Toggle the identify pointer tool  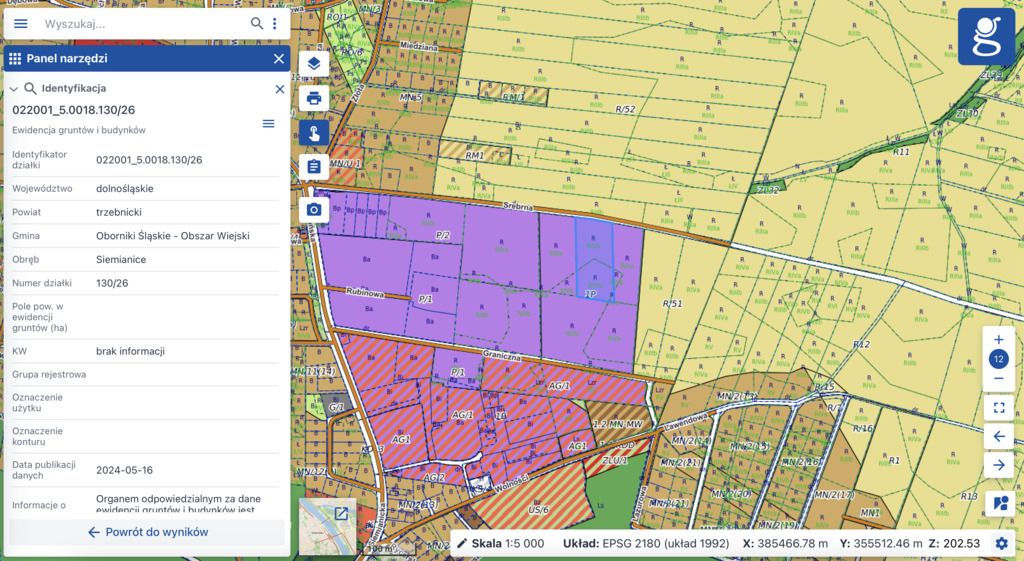[x=314, y=133]
